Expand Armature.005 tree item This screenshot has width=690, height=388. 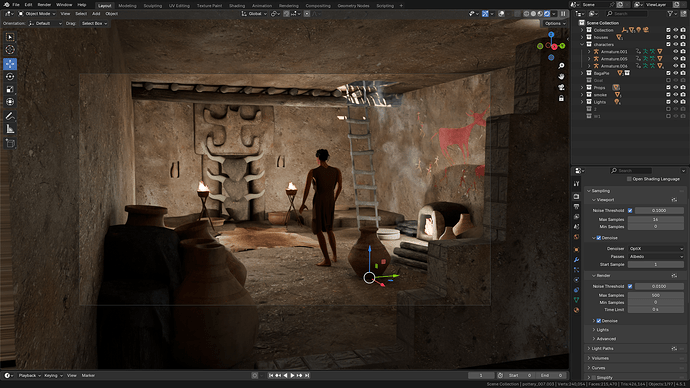[x=589, y=59]
